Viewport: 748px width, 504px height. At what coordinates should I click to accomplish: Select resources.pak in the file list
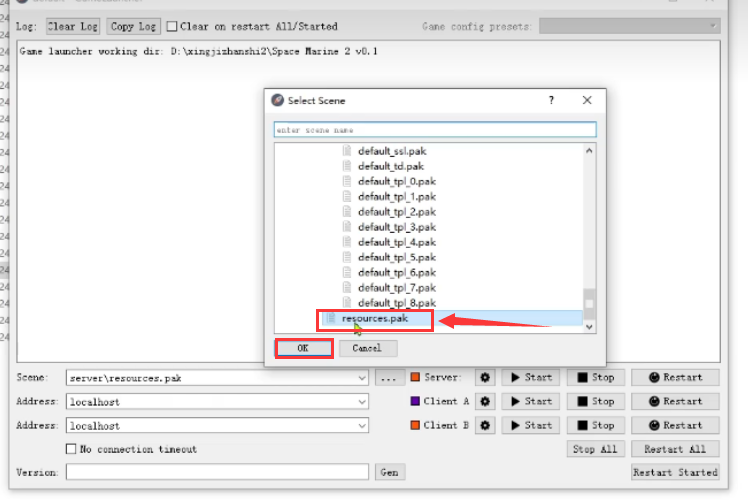click(375, 319)
